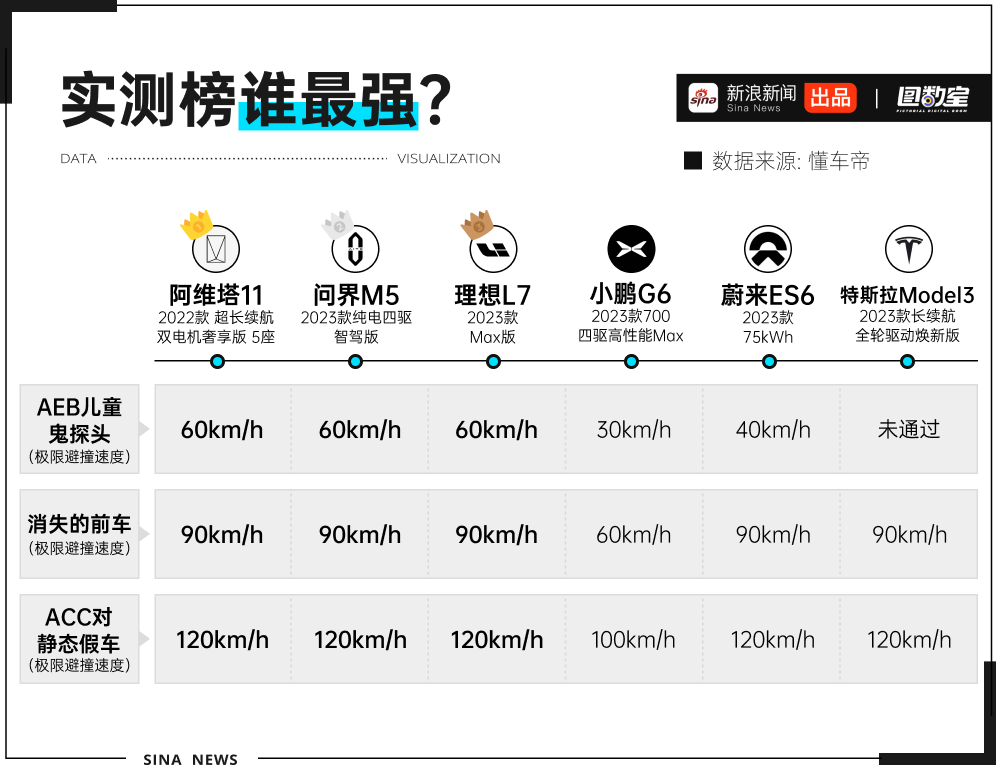Image resolution: width=996 pixels, height=765 pixels.
Task: Click the 图数室 logo
Action: coord(932,98)
